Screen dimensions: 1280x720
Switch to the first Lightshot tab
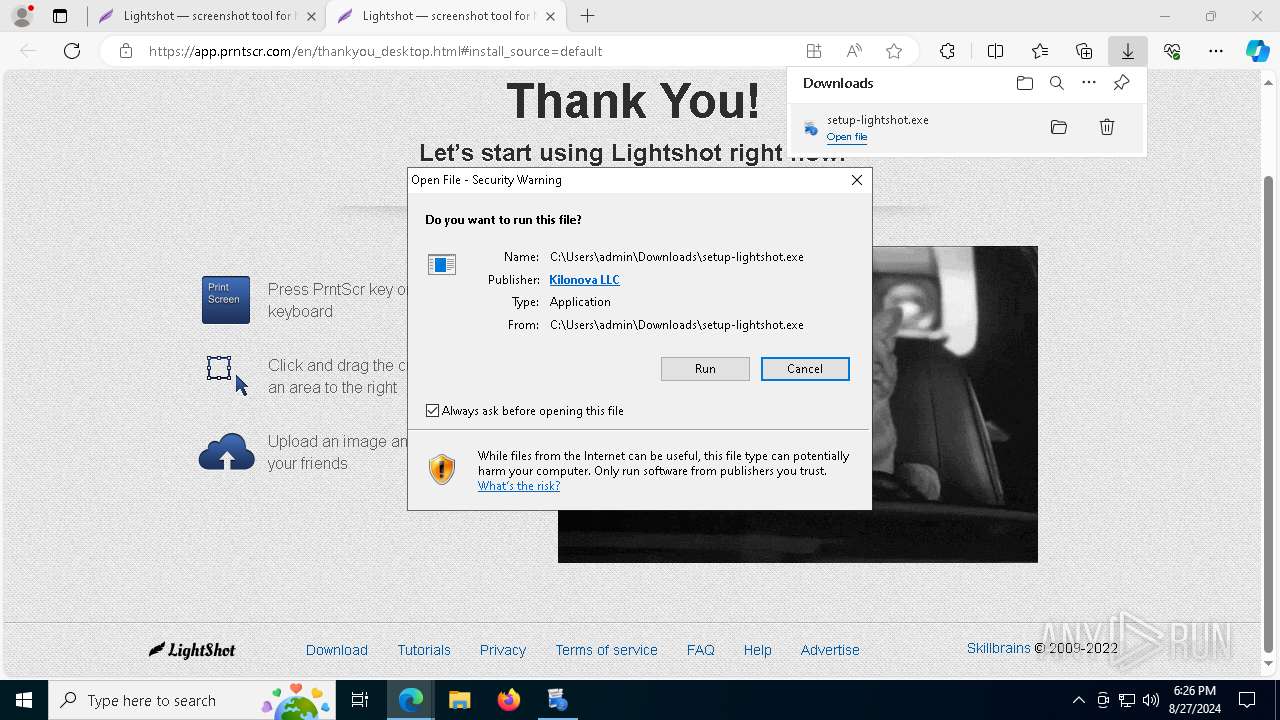coord(205,16)
